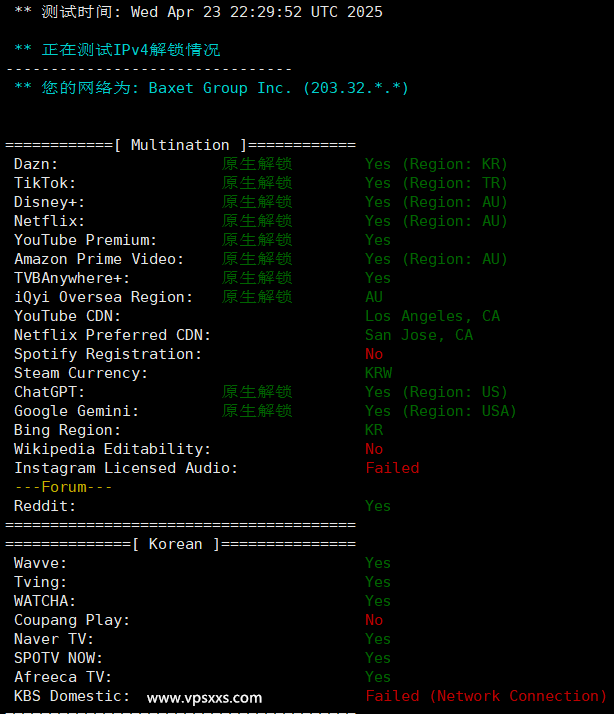614x714 pixels.
Task: Click '原生解锁' in the ChatGPT row
Action: [x=257, y=392]
